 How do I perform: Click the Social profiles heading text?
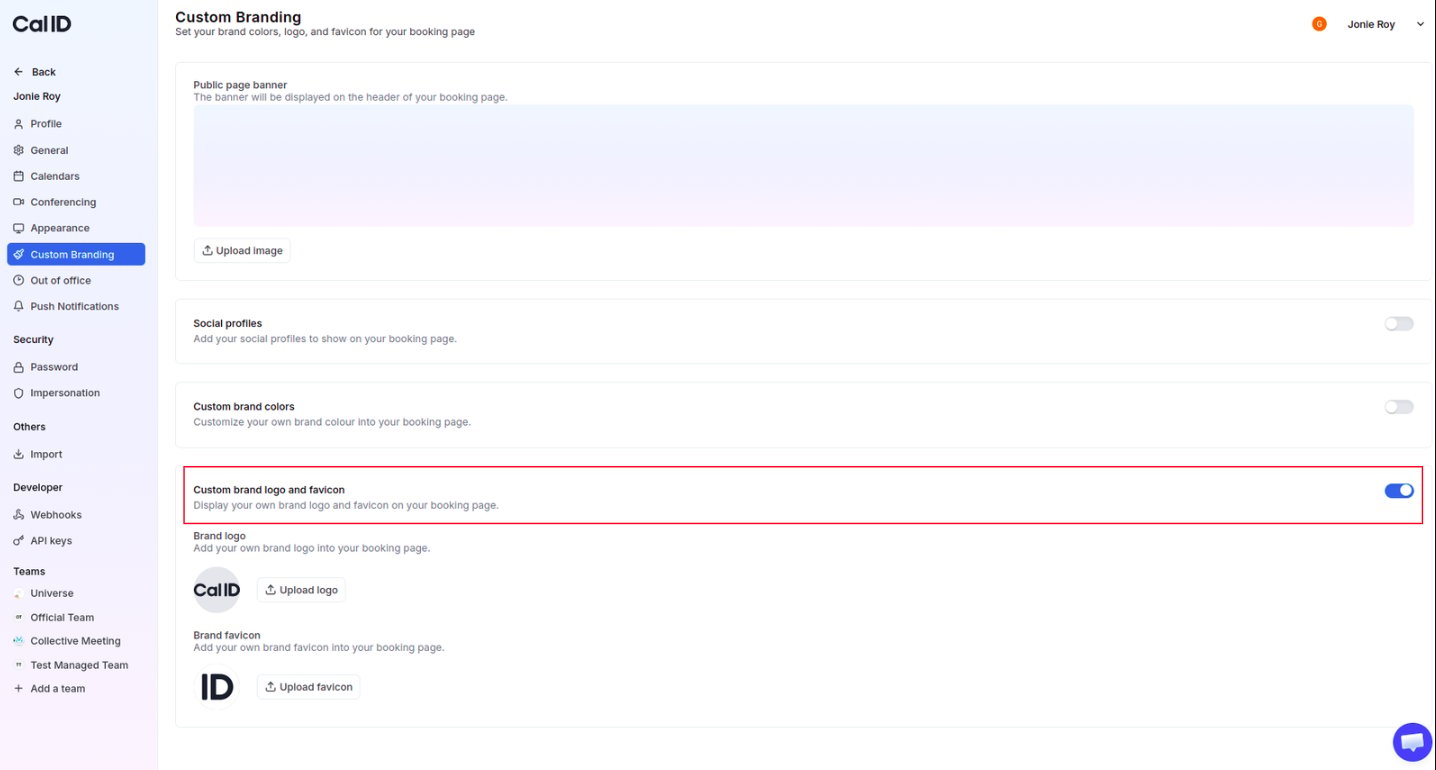pyautogui.click(x=228, y=324)
